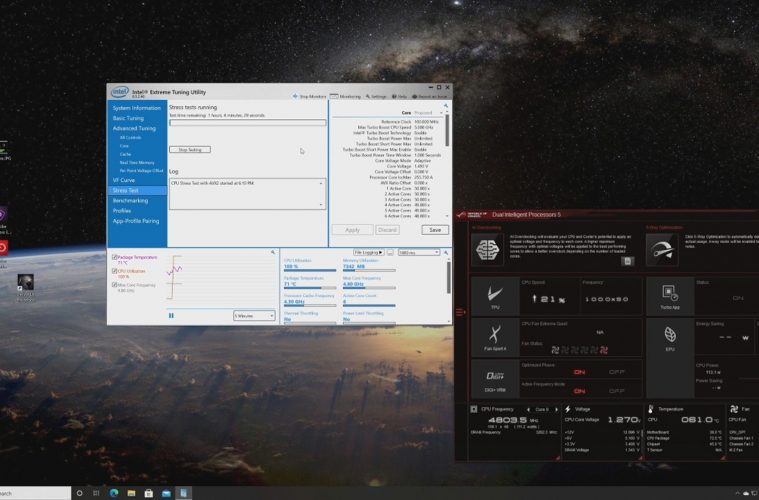The height and width of the screenshot is (500, 759).
Task: Click the Fan panel icon
Action: click(734, 409)
